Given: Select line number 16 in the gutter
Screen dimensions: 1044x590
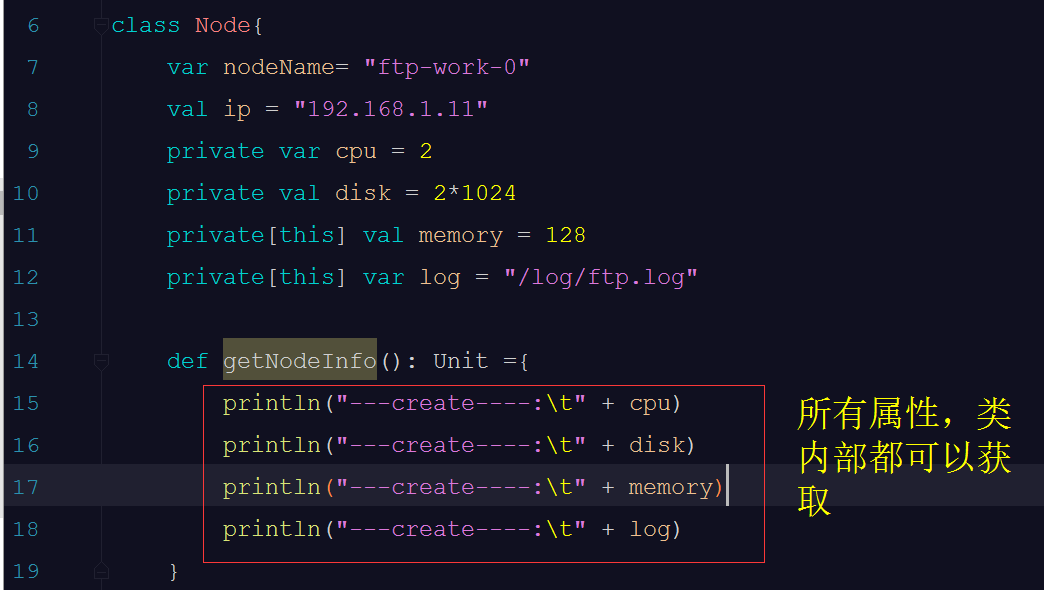Looking at the screenshot, I should 26,445.
